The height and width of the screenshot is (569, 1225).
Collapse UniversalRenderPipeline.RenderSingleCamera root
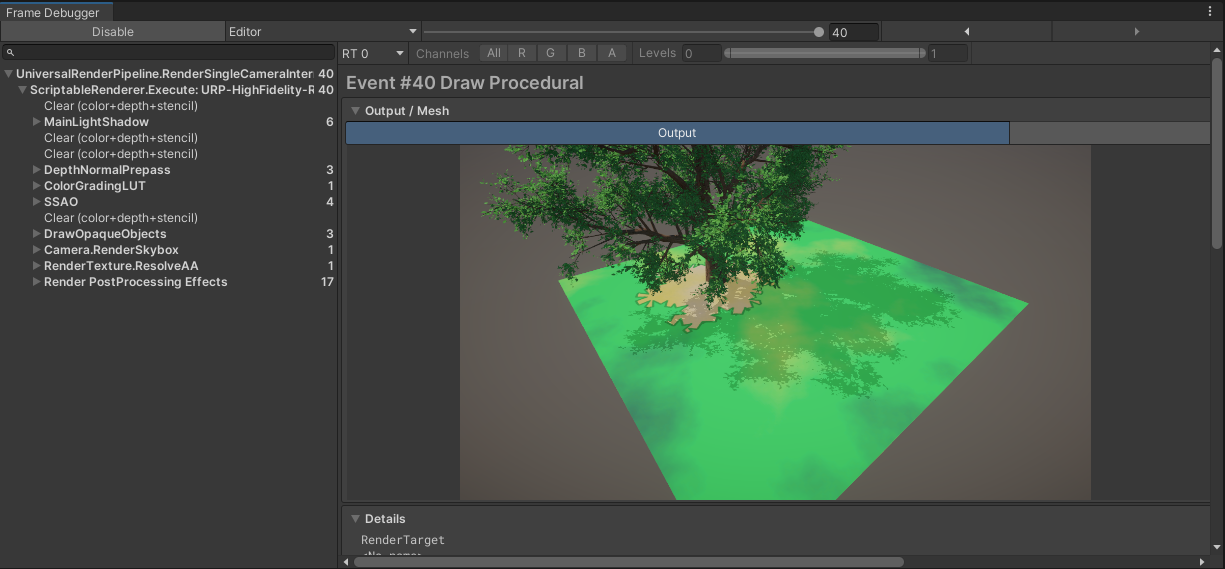pyautogui.click(x=9, y=74)
